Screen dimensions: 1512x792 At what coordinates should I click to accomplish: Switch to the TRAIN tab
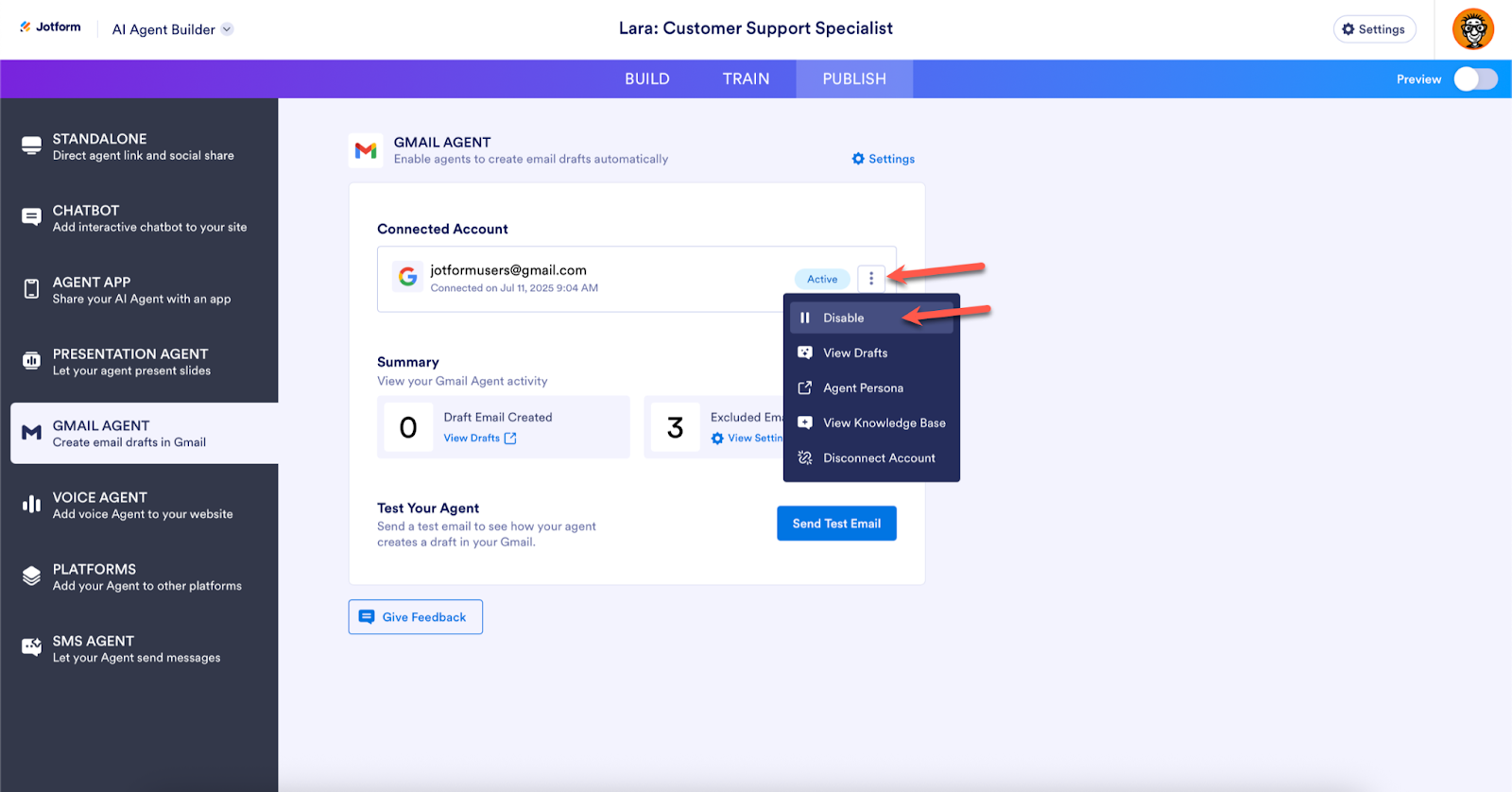746,79
